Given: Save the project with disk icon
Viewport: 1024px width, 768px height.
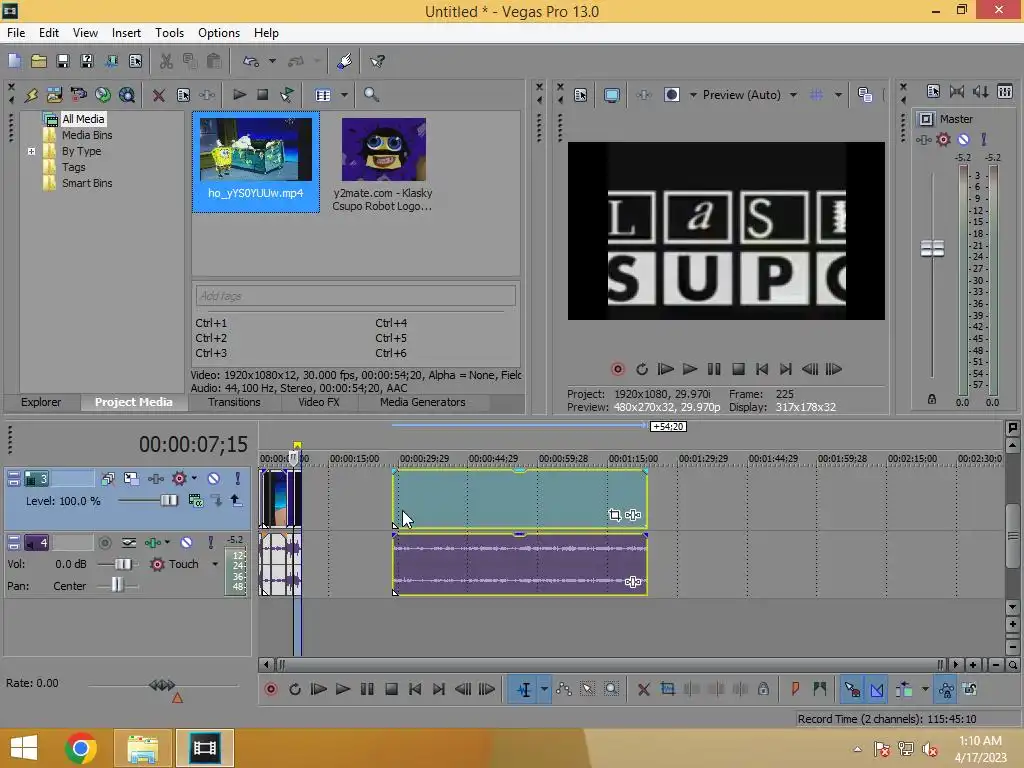Looking at the screenshot, I should 63,61.
